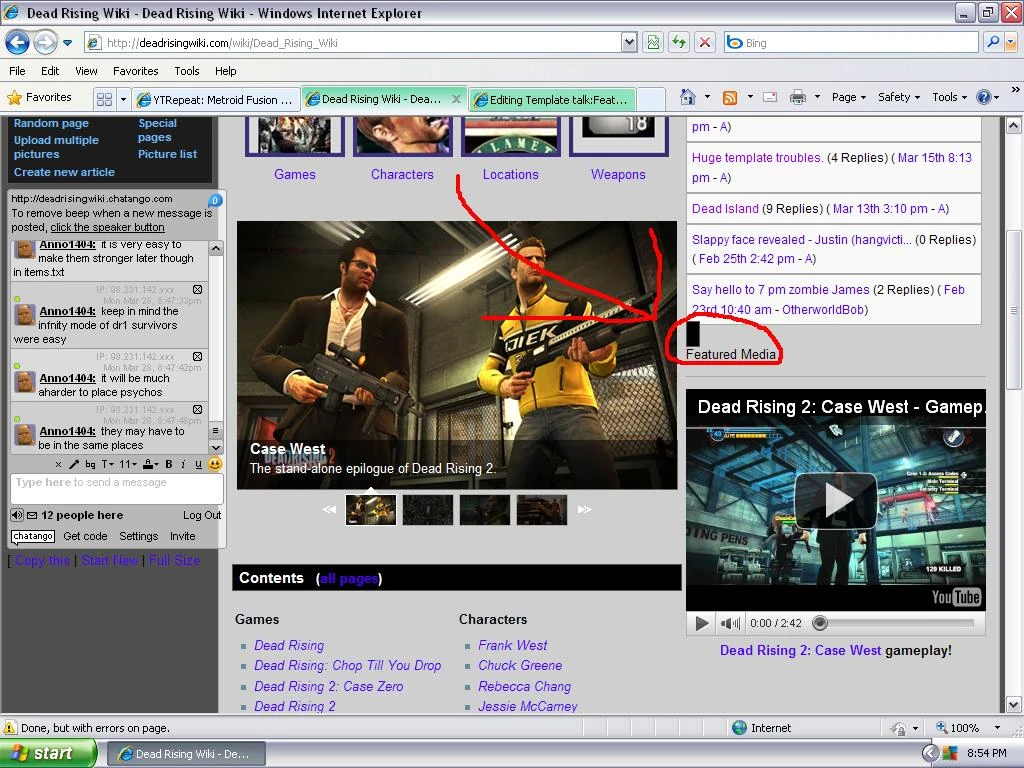This screenshot has height=768, width=1024.
Task: Click the Home icon in command bar
Action: click(x=688, y=97)
